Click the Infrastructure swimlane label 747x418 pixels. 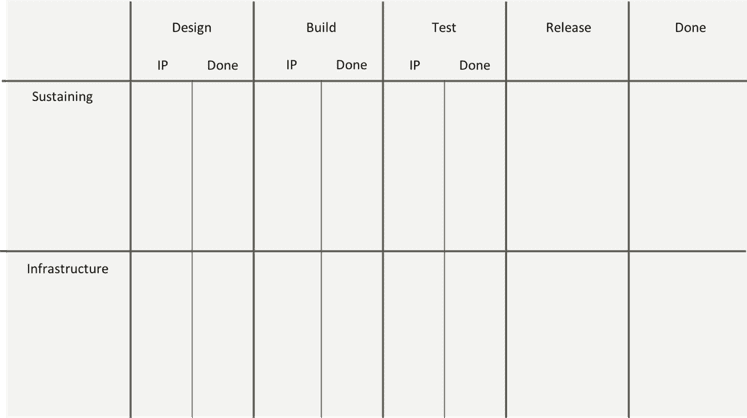click(x=68, y=269)
